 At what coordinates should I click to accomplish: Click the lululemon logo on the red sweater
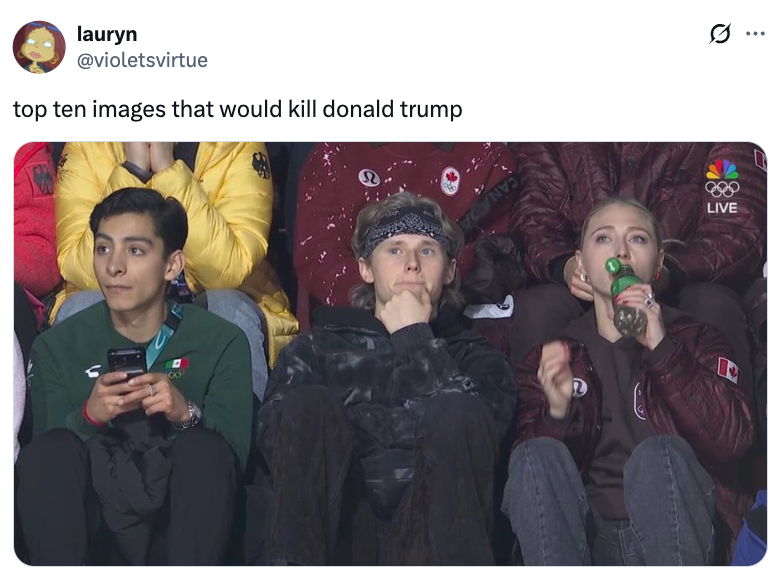coord(369,178)
